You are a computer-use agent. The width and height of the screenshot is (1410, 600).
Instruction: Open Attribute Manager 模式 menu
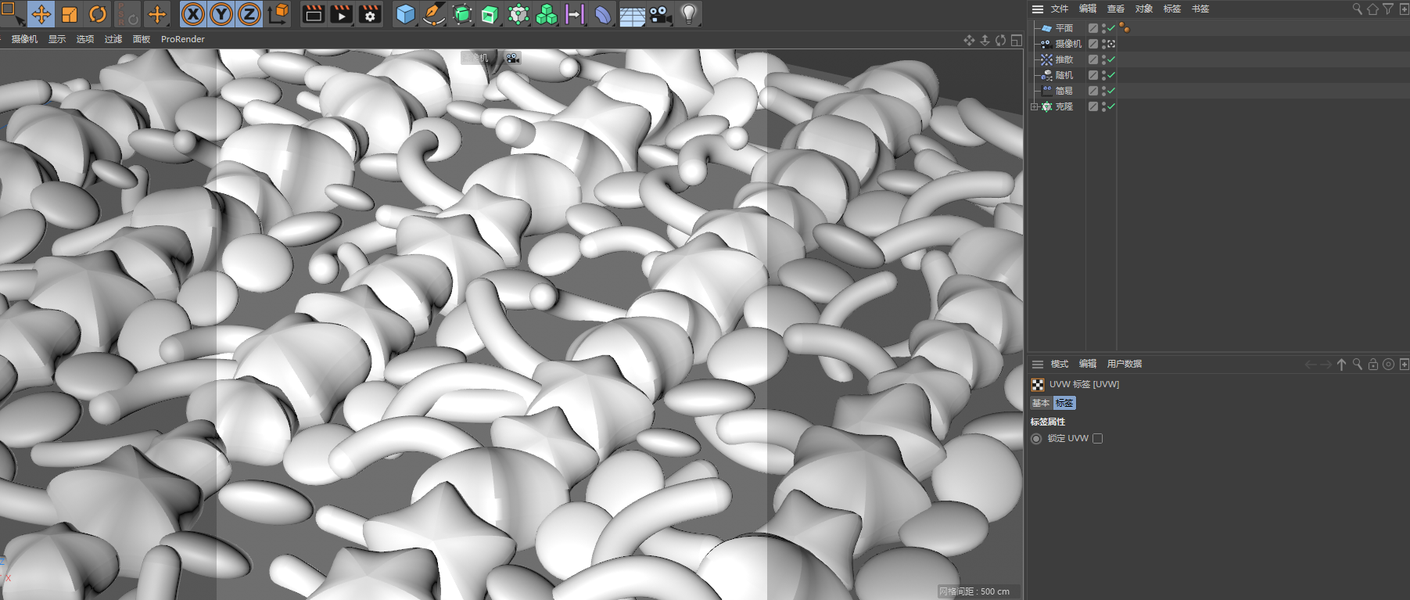point(1059,364)
